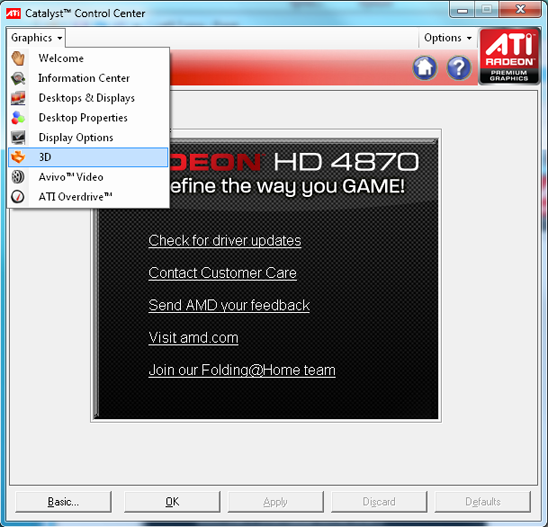Click the Desktop Properties colored balls icon
Viewport: 548px width, 527px height.
pyautogui.click(x=18, y=118)
